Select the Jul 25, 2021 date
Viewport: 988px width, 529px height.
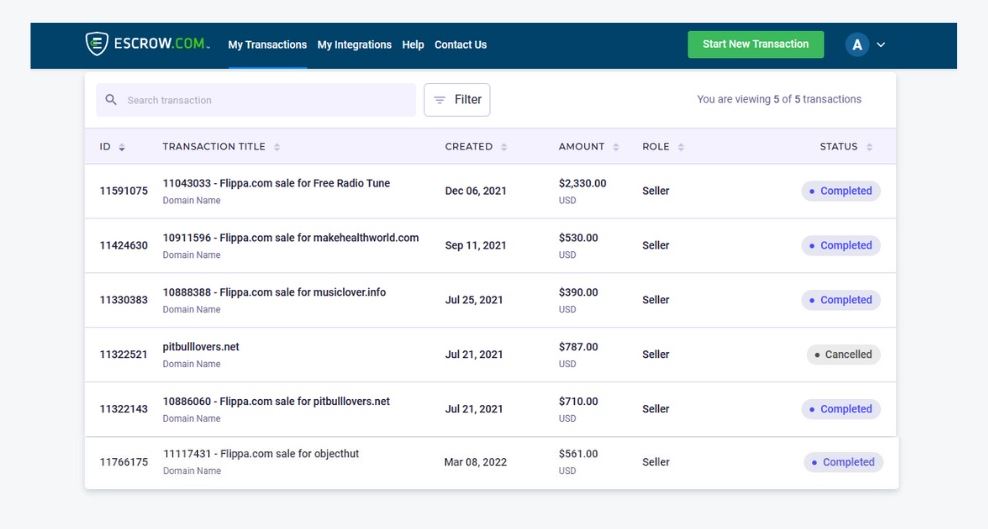[x=474, y=300]
